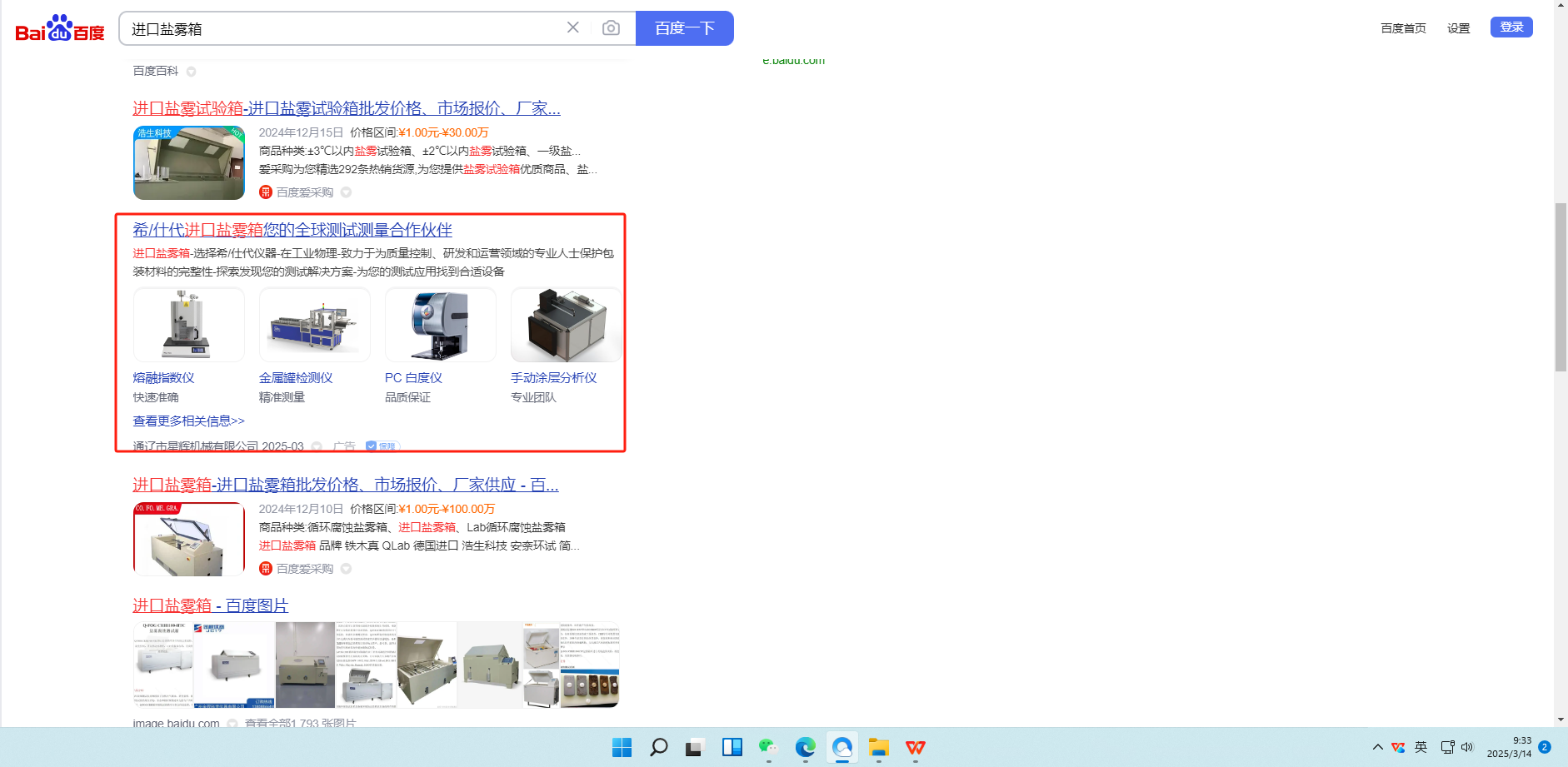Switch the 英 input method indicator
1568x767 pixels.
point(1421,747)
